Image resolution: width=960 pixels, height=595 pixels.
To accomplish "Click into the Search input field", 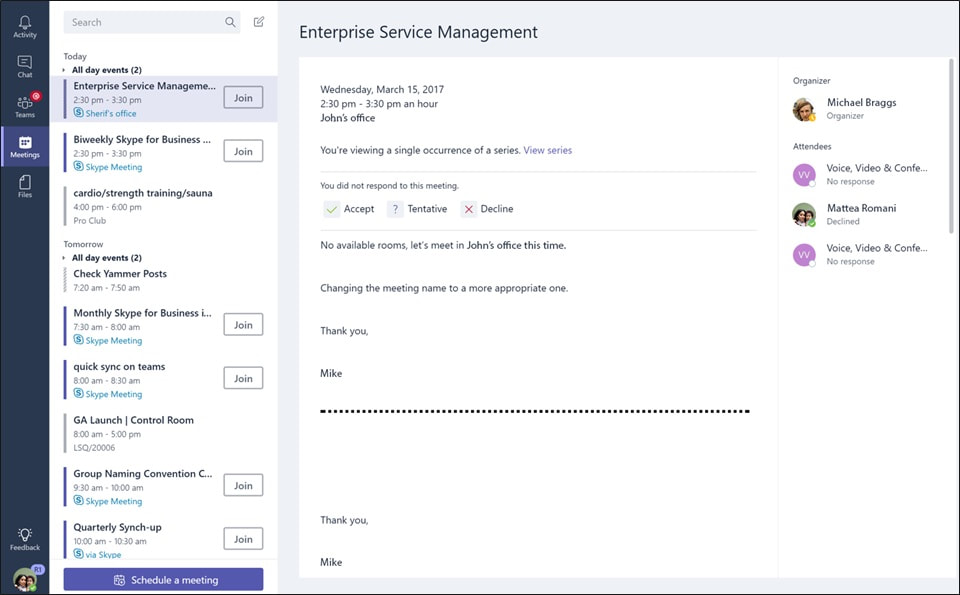I will coord(144,22).
